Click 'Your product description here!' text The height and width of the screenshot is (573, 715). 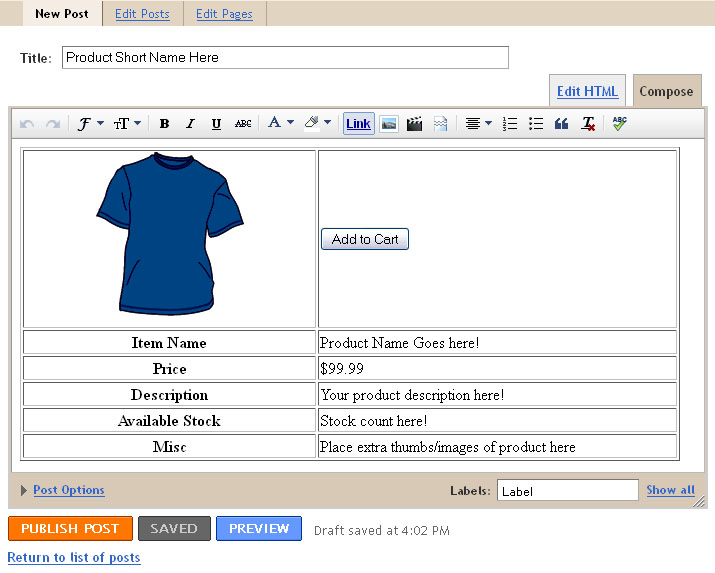412,395
